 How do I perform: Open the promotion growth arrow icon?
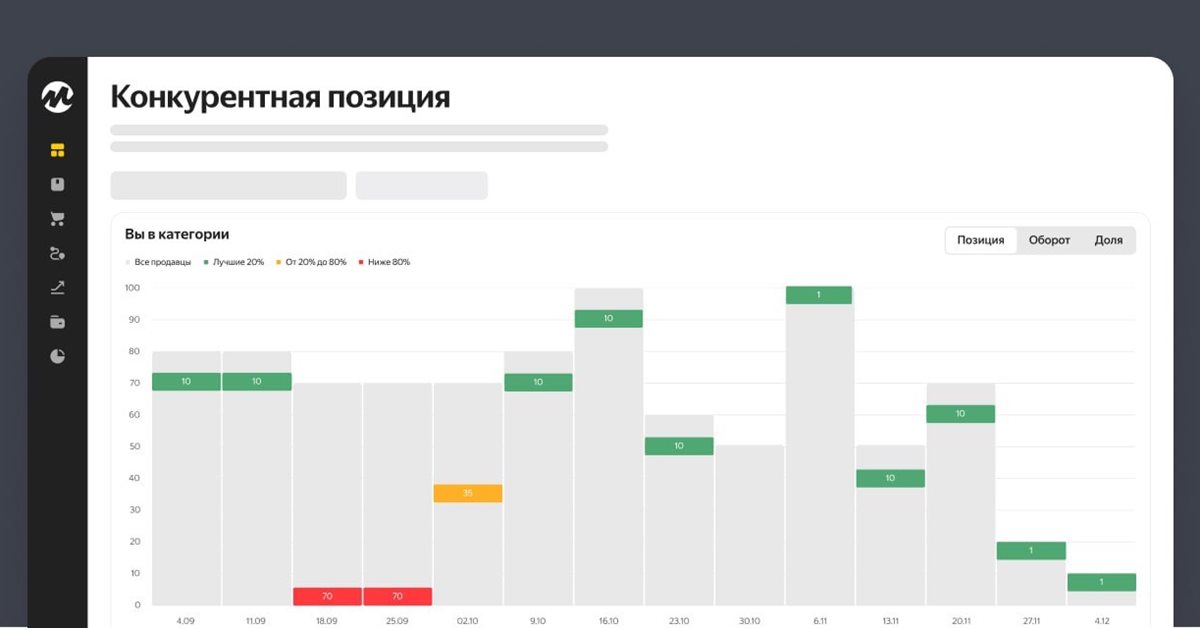57,288
